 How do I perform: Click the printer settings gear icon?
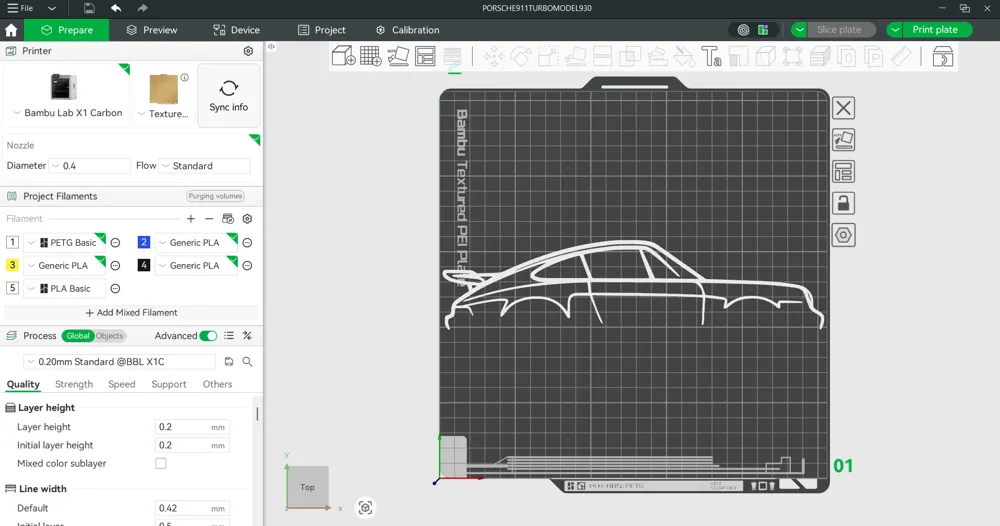[248, 51]
